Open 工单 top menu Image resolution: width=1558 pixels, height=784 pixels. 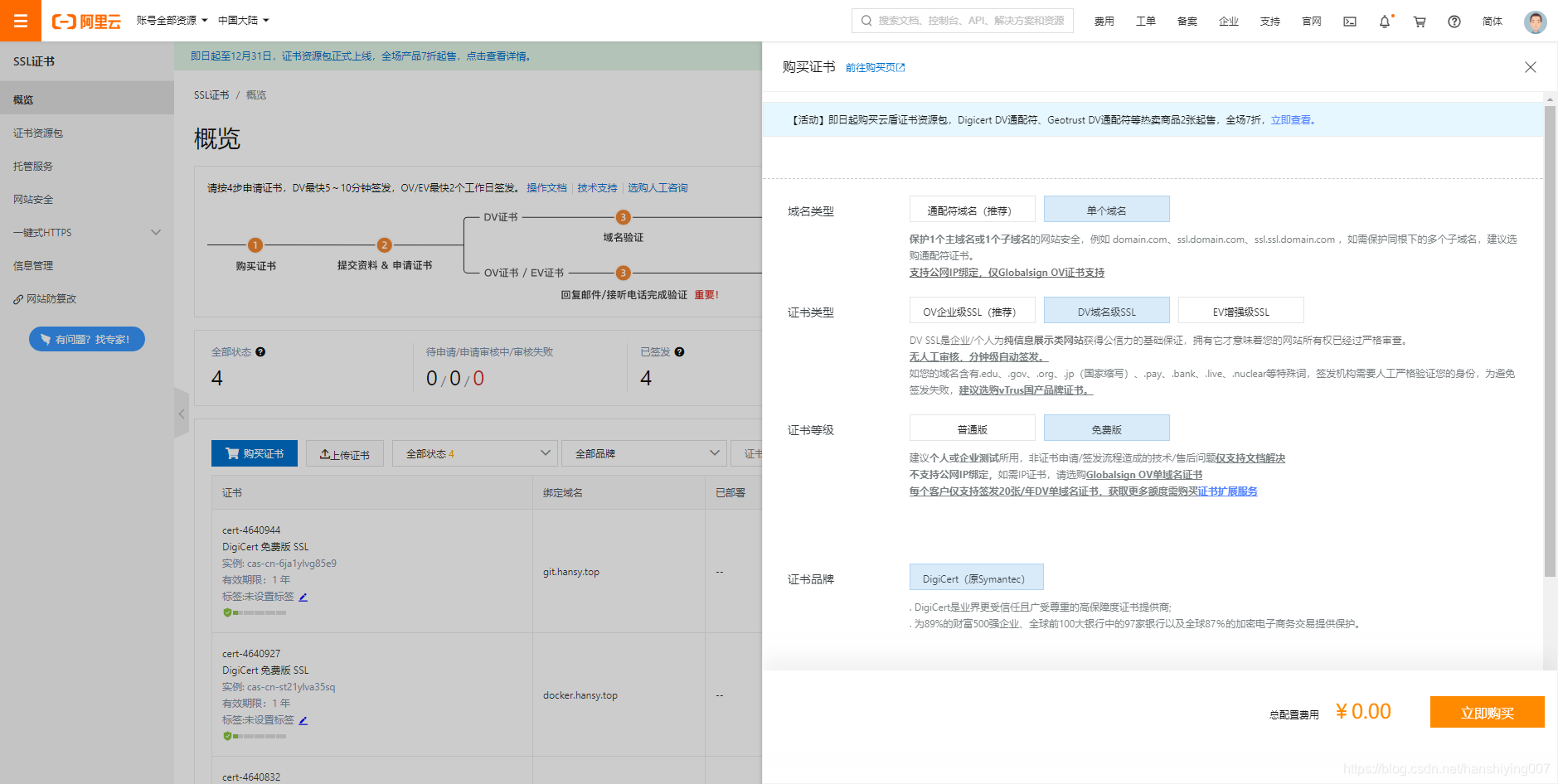pyautogui.click(x=1145, y=22)
